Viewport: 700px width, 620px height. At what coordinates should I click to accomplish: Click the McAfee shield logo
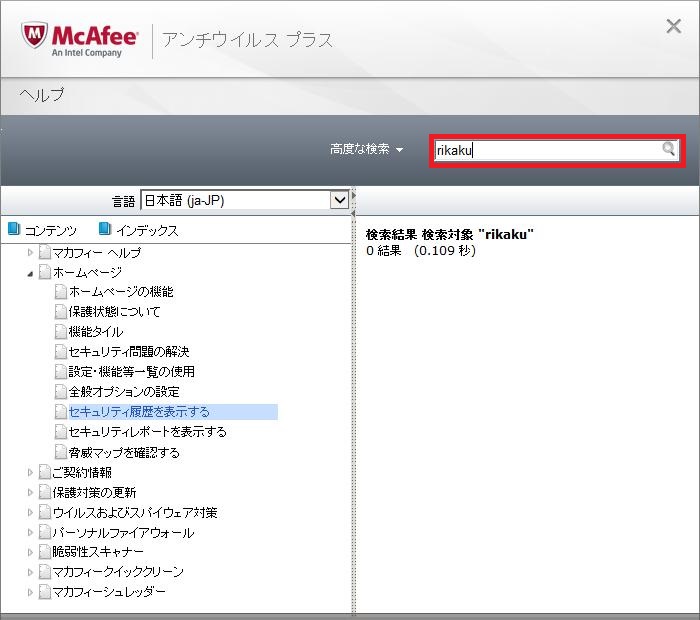34,36
